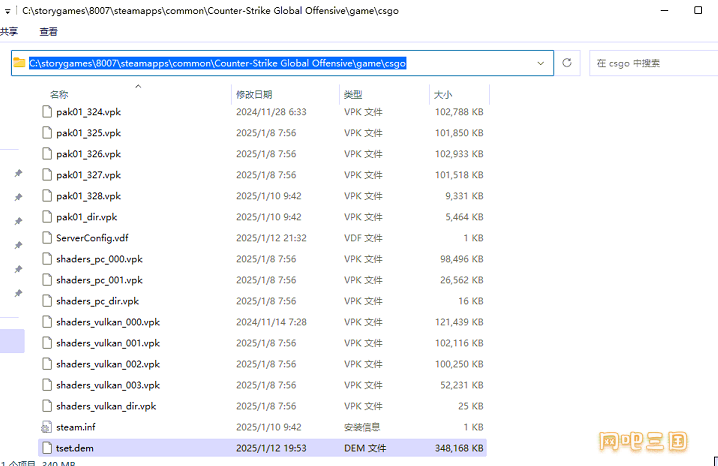Select file icon of pak01_dir.vpk
Viewport: 718px width, 466px height.
pos(47,217)
